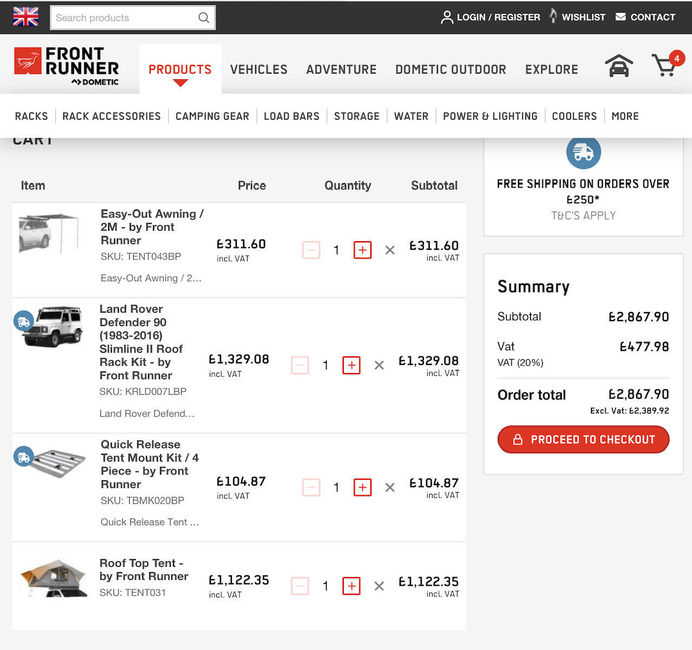The height and width of the screenshot is (650, 692).
Task: Open the More category dropdown
Action: pyautogui.click(x=625, y=116)
